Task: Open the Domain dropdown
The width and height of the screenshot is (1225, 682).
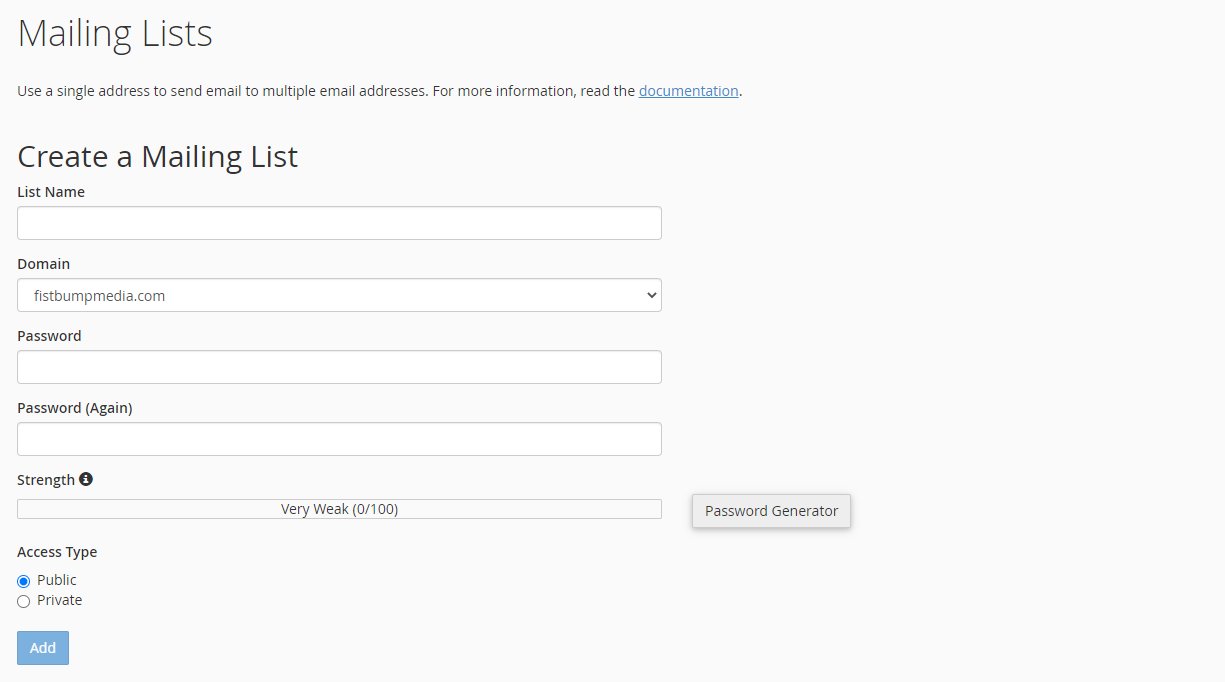Action: tap(339, 295)
